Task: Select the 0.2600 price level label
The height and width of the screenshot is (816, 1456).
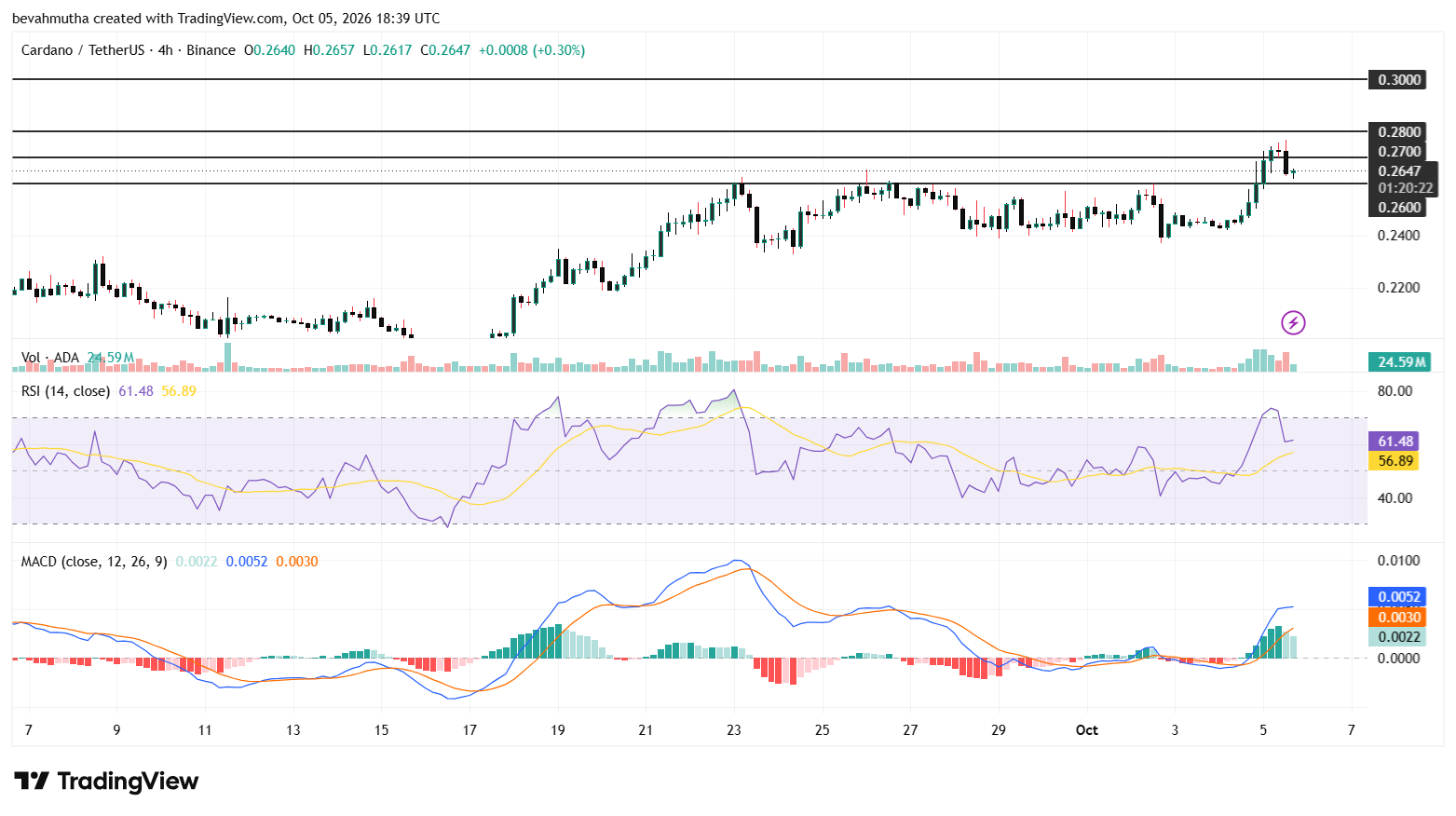Action: coord(1399,208)
